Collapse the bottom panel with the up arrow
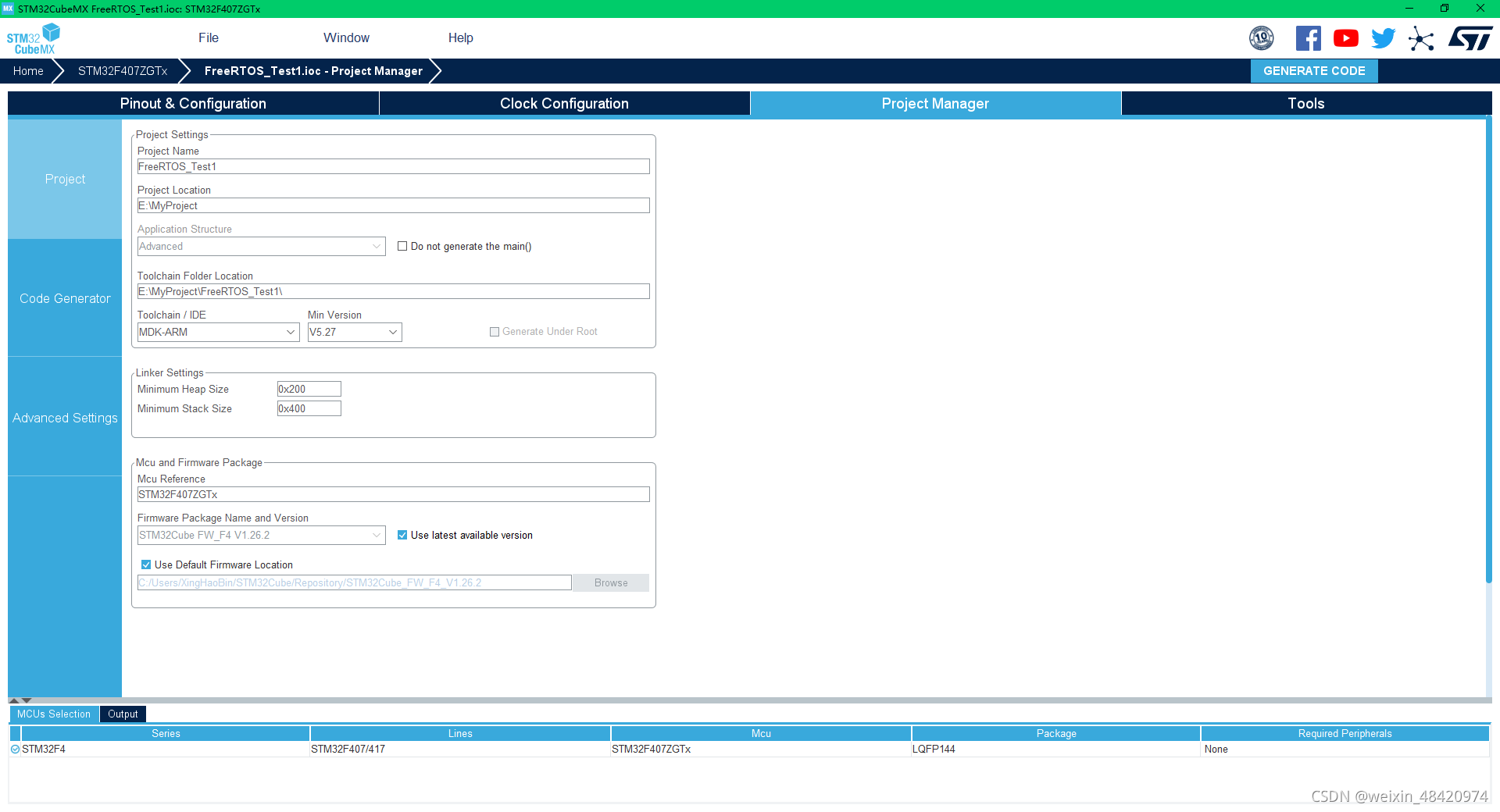The image size is (1500, 812). (13, 700)
